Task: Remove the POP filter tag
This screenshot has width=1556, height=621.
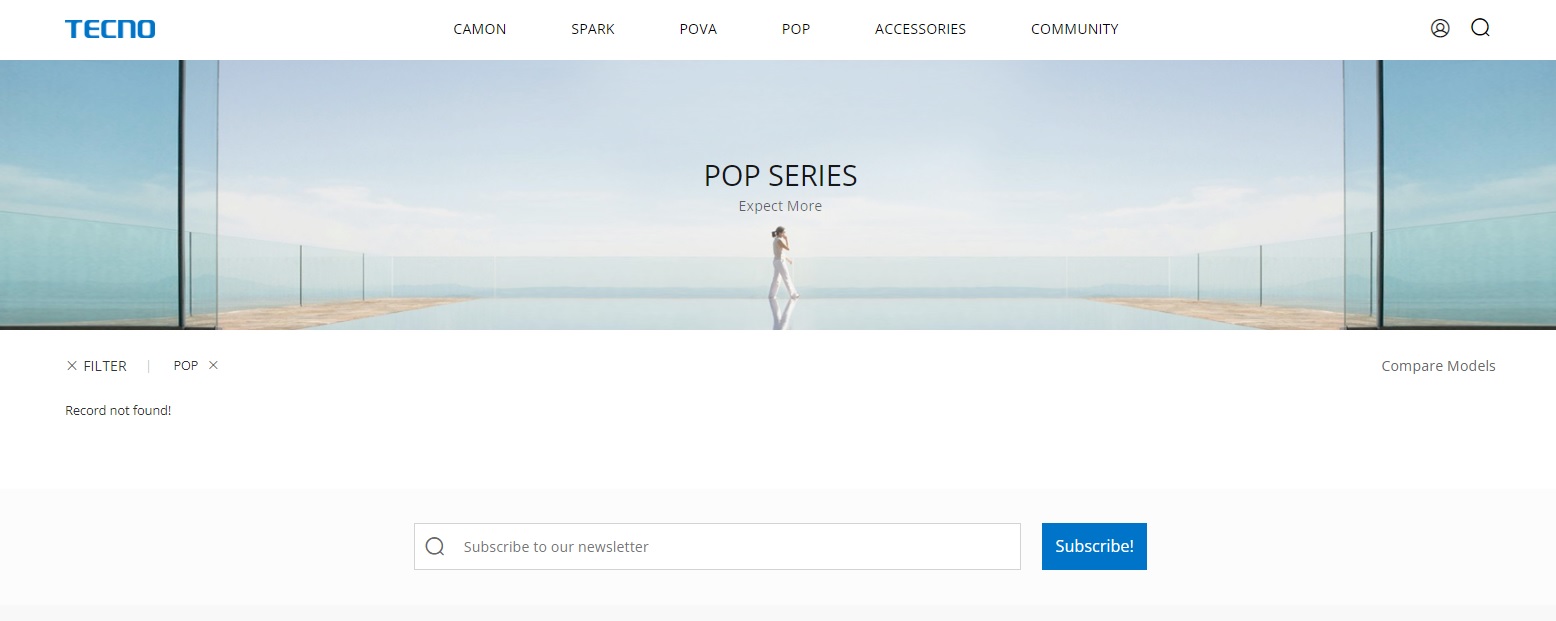Action: (213, 365)
